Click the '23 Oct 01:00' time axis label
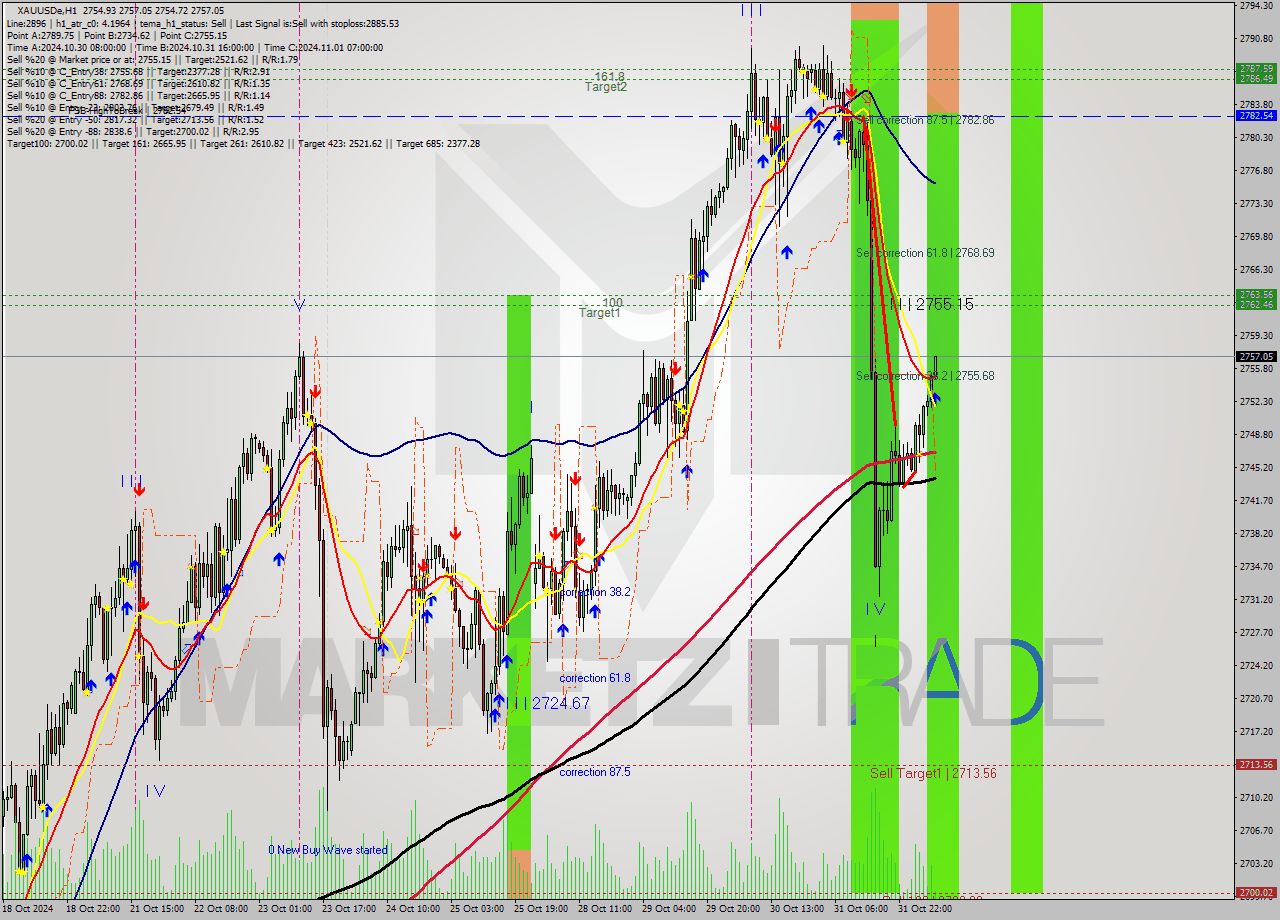 (285, 909)
